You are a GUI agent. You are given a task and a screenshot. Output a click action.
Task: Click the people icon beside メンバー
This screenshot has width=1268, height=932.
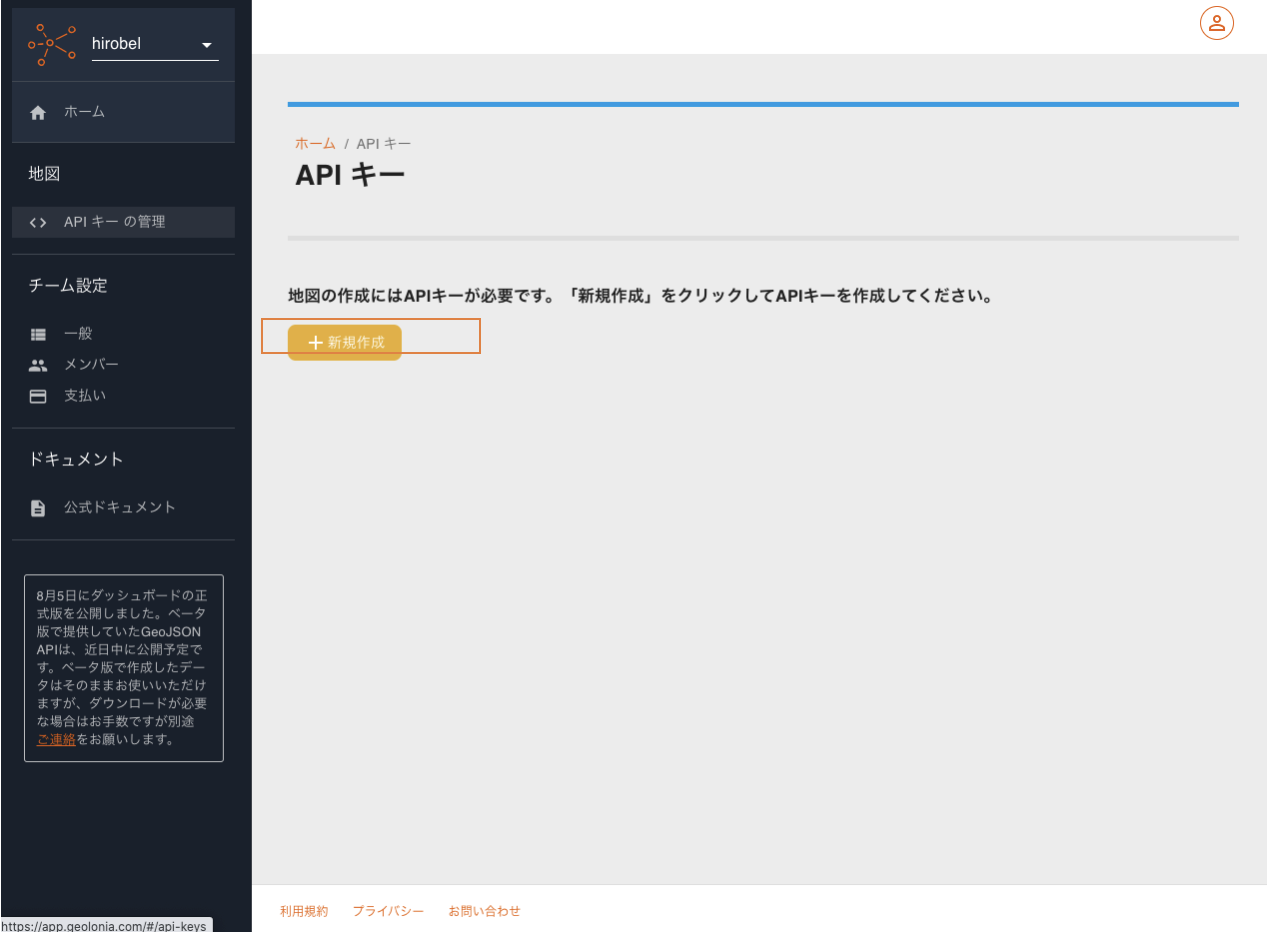coord(38,364)
